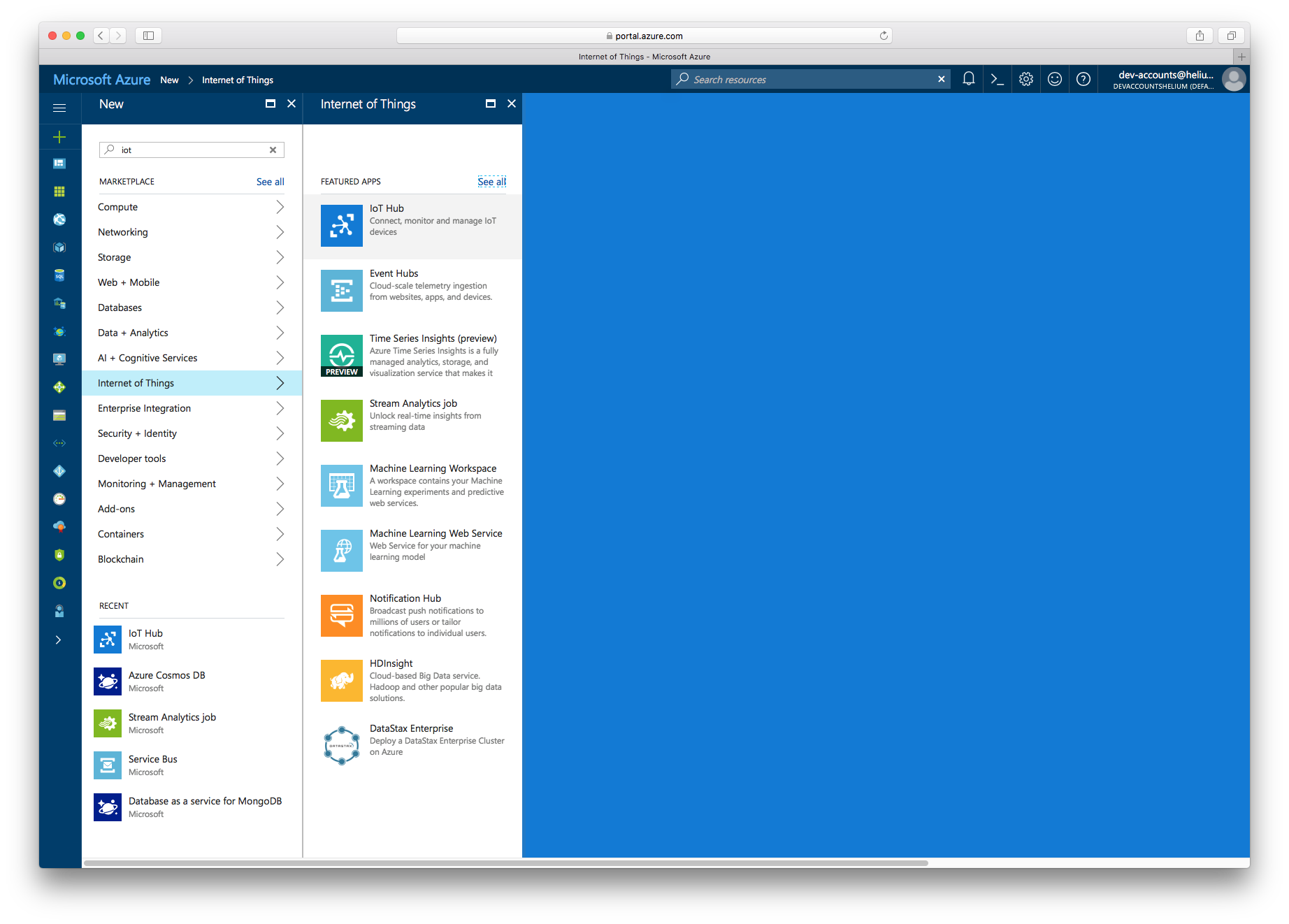The image size is (1289, 924).
Task: Click the green plus New resource icon
Action: click(x=59, y=137)
